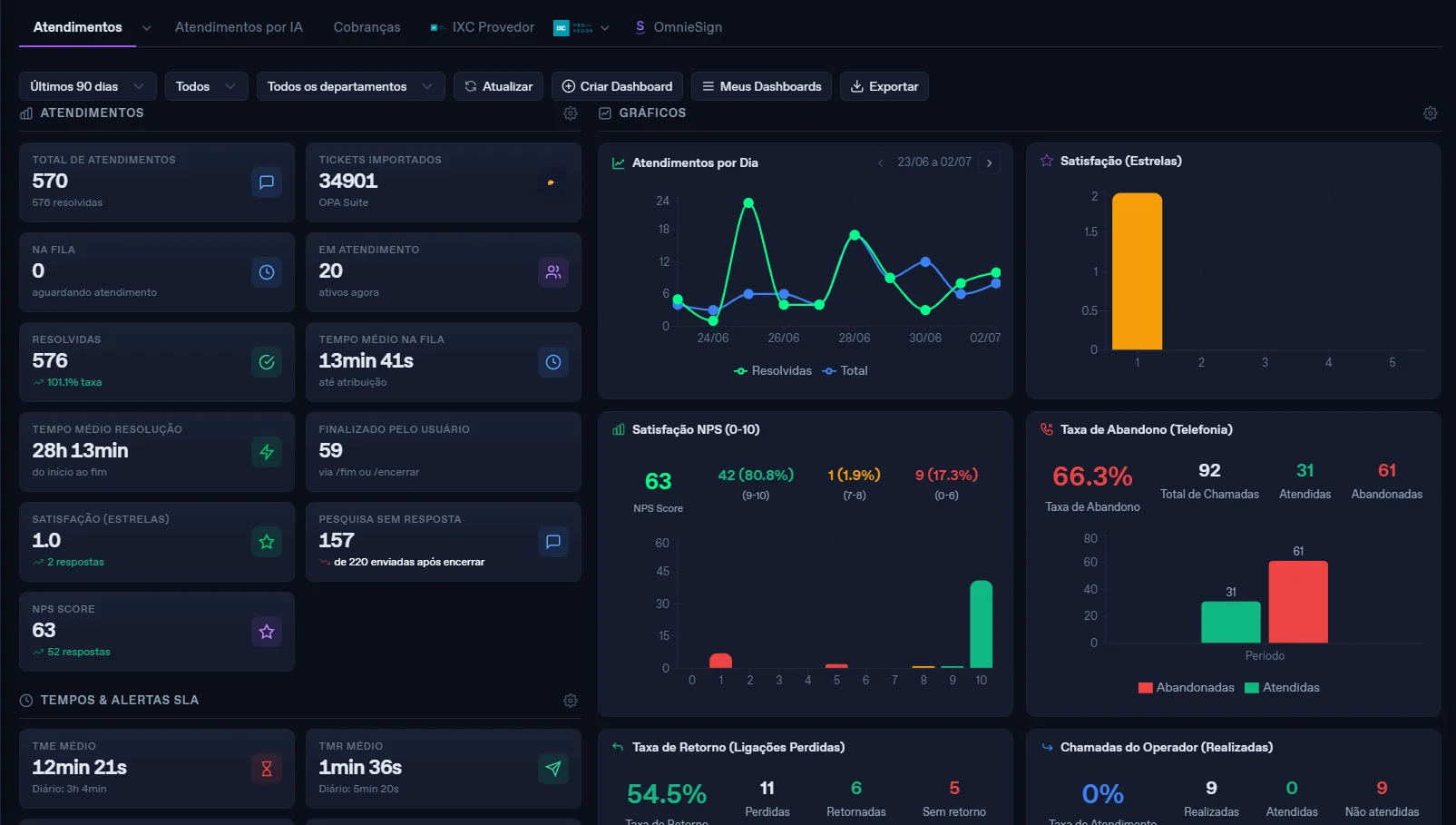Open the Cobranças tab

click(367, 27)
